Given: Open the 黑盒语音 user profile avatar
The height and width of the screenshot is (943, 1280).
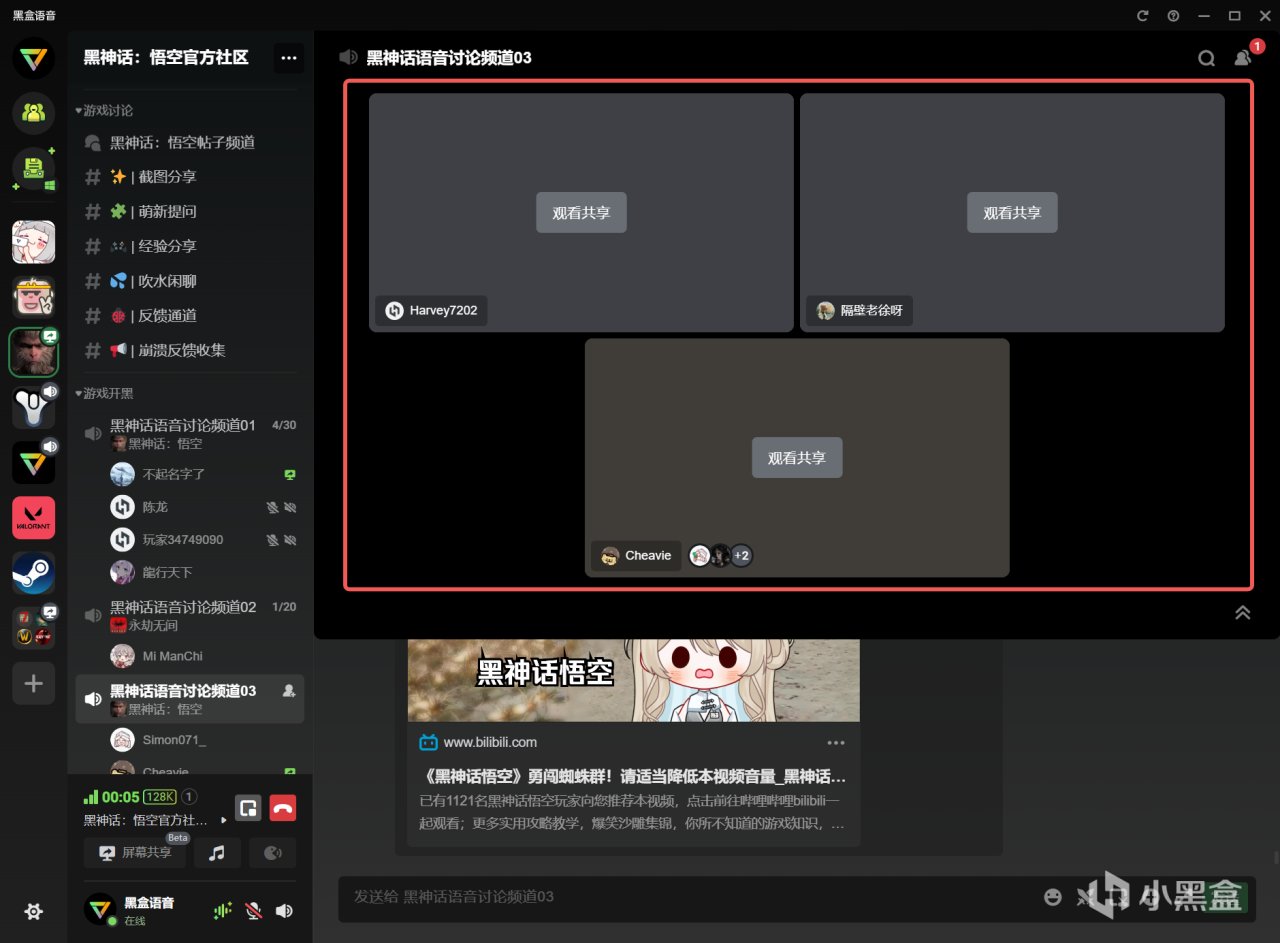Looking at the screenshot, I should pos(100,909).
